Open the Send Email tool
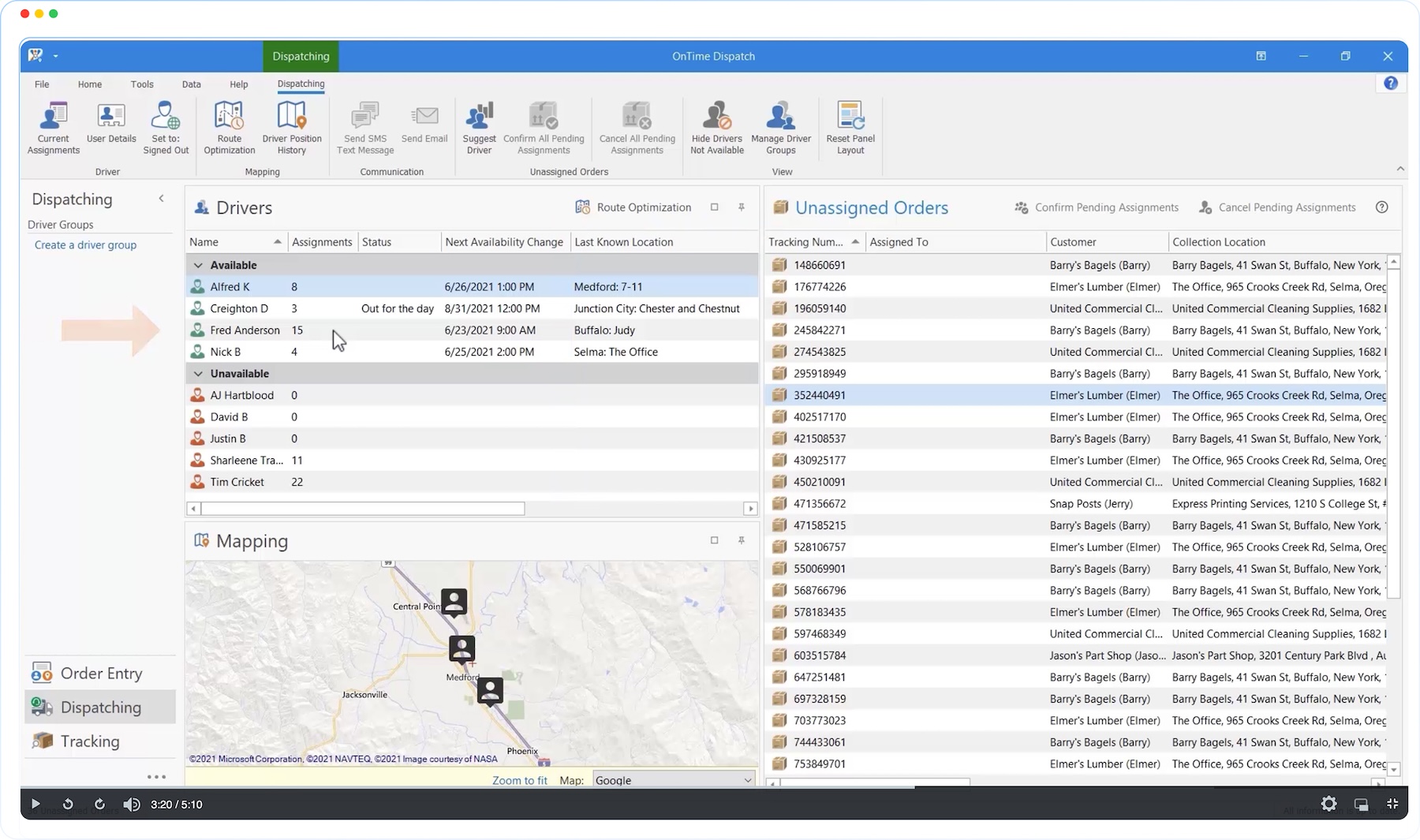The height and width of the screenshot is (840, 1420). tap(424, 126)
